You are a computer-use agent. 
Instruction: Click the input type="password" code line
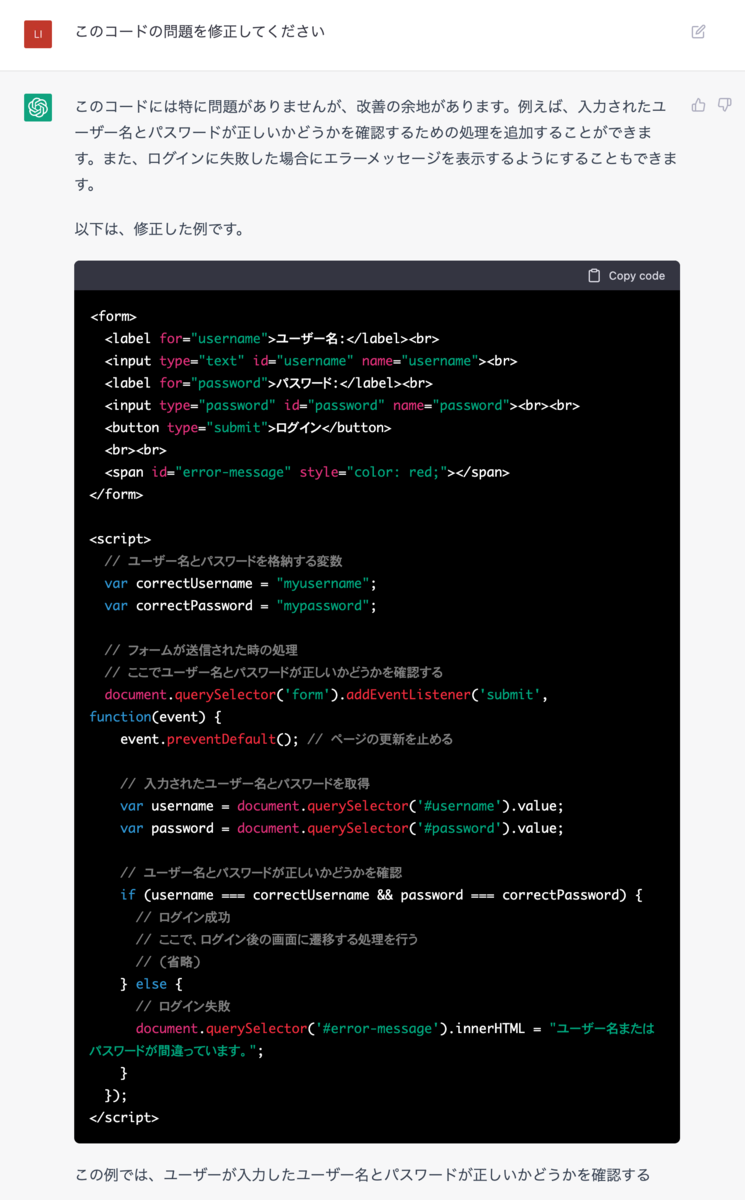[342, 405]
